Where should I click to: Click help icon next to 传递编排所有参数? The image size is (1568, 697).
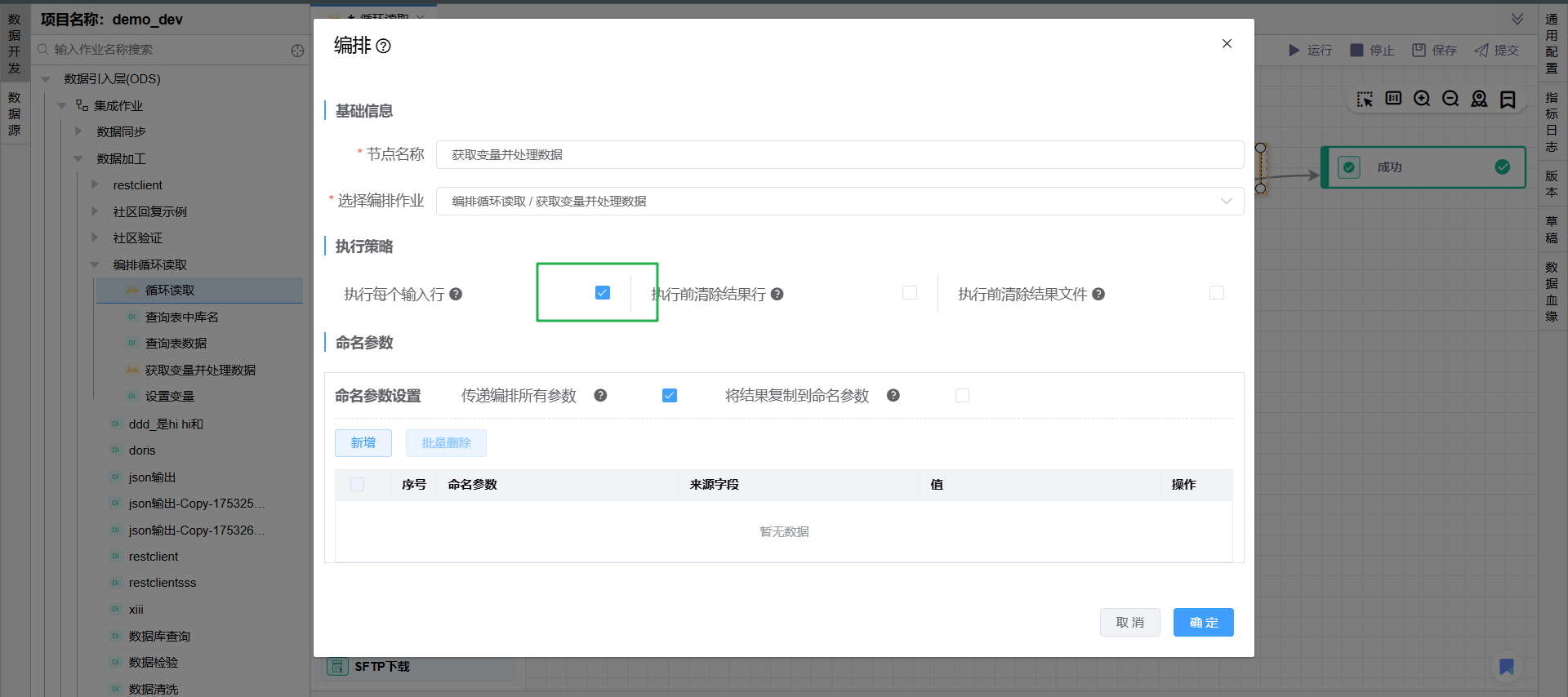(x=600, y=396)
